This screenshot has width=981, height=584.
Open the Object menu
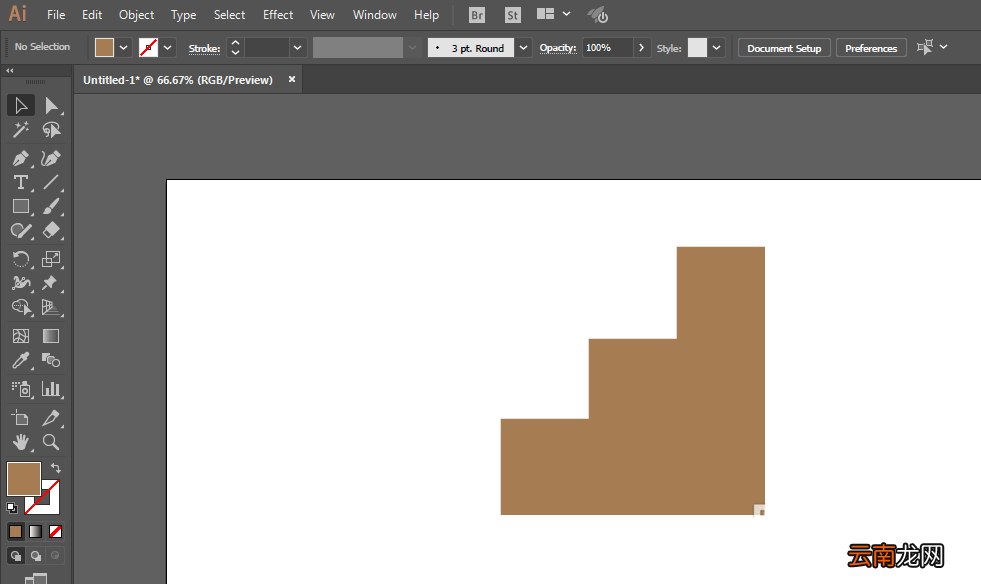point(136,14)
